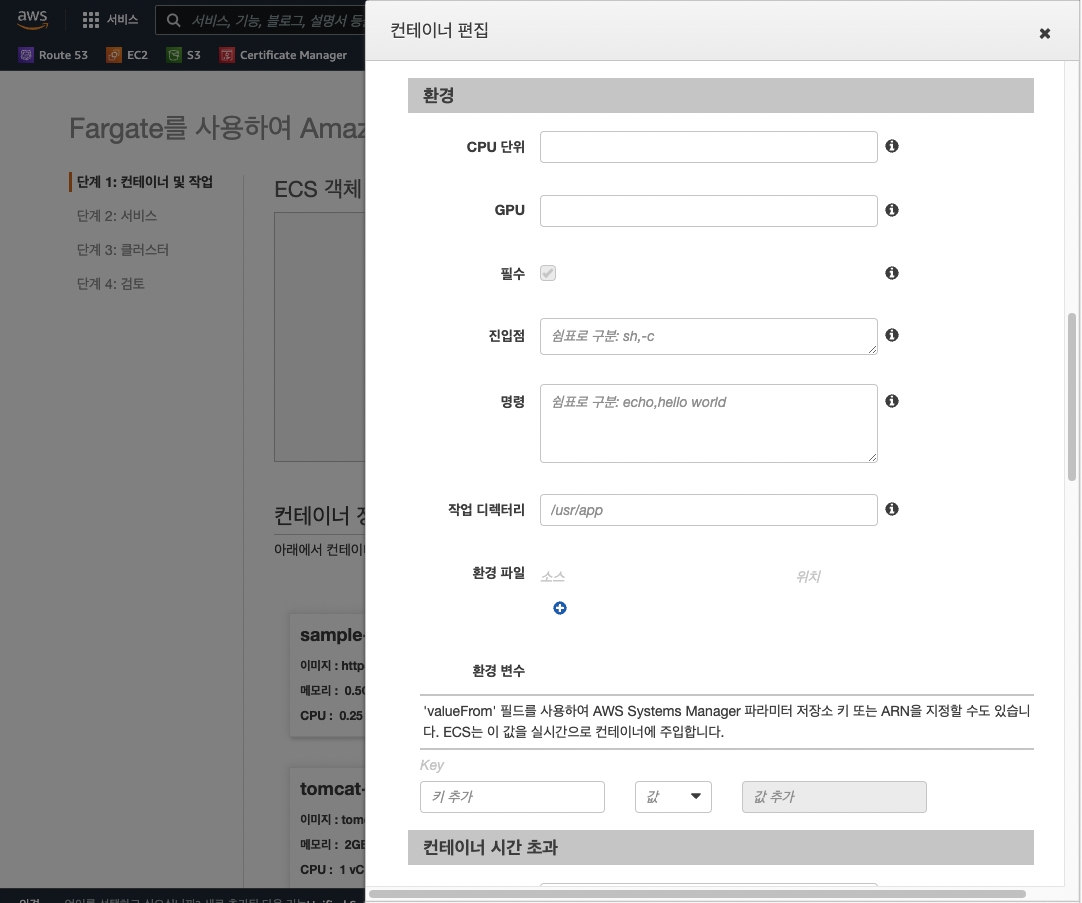Focus the CPU 단위 input field
The width and height of the screenshot is (1082, 903).
tap(709, 147)
